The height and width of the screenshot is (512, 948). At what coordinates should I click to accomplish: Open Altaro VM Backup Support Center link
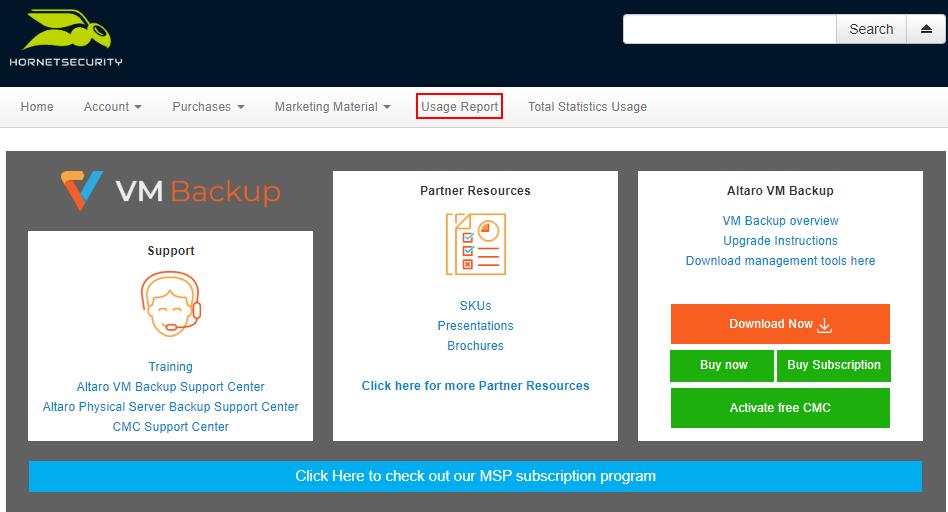[170, 386]
